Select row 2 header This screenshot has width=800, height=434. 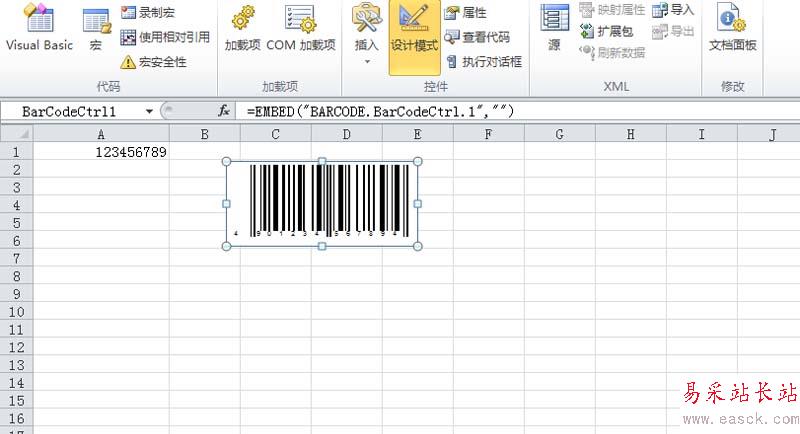click(x=16, y=169)
